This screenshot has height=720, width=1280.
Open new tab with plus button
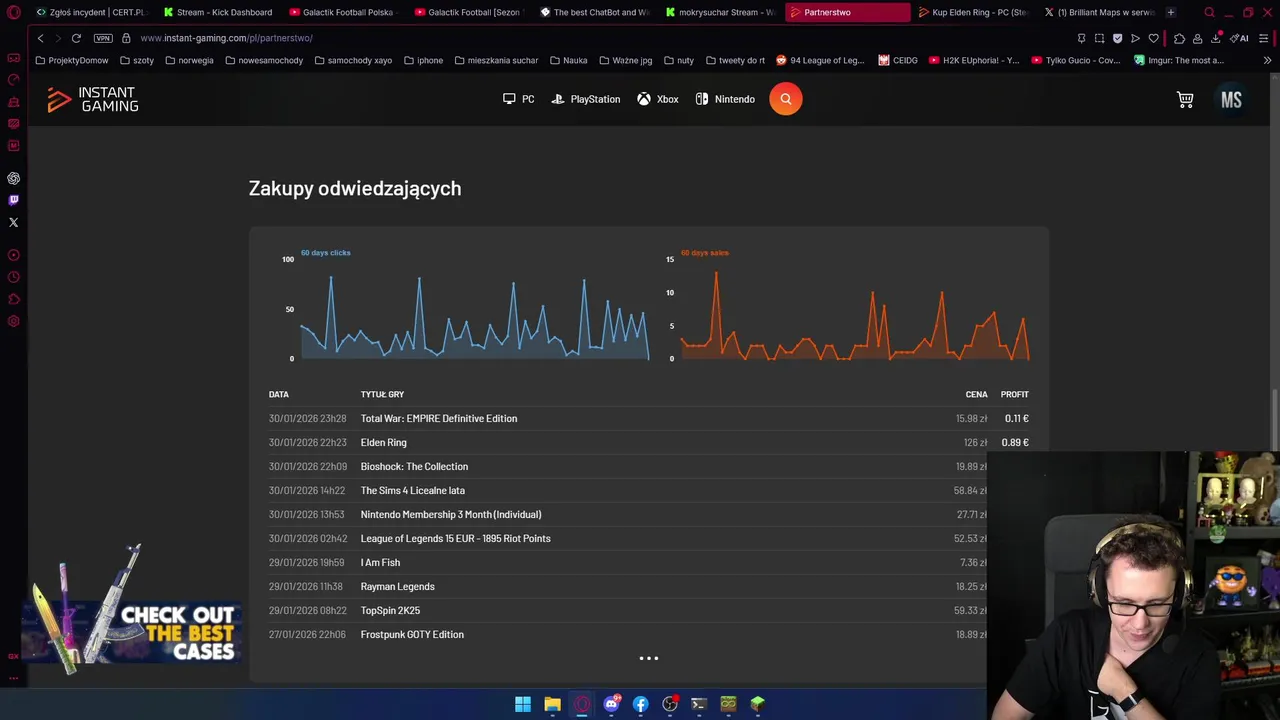(x=1170, y=12)
